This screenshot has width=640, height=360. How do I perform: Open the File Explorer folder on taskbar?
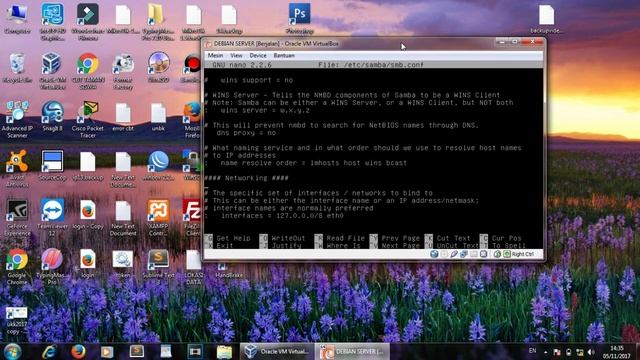point(224,351)
